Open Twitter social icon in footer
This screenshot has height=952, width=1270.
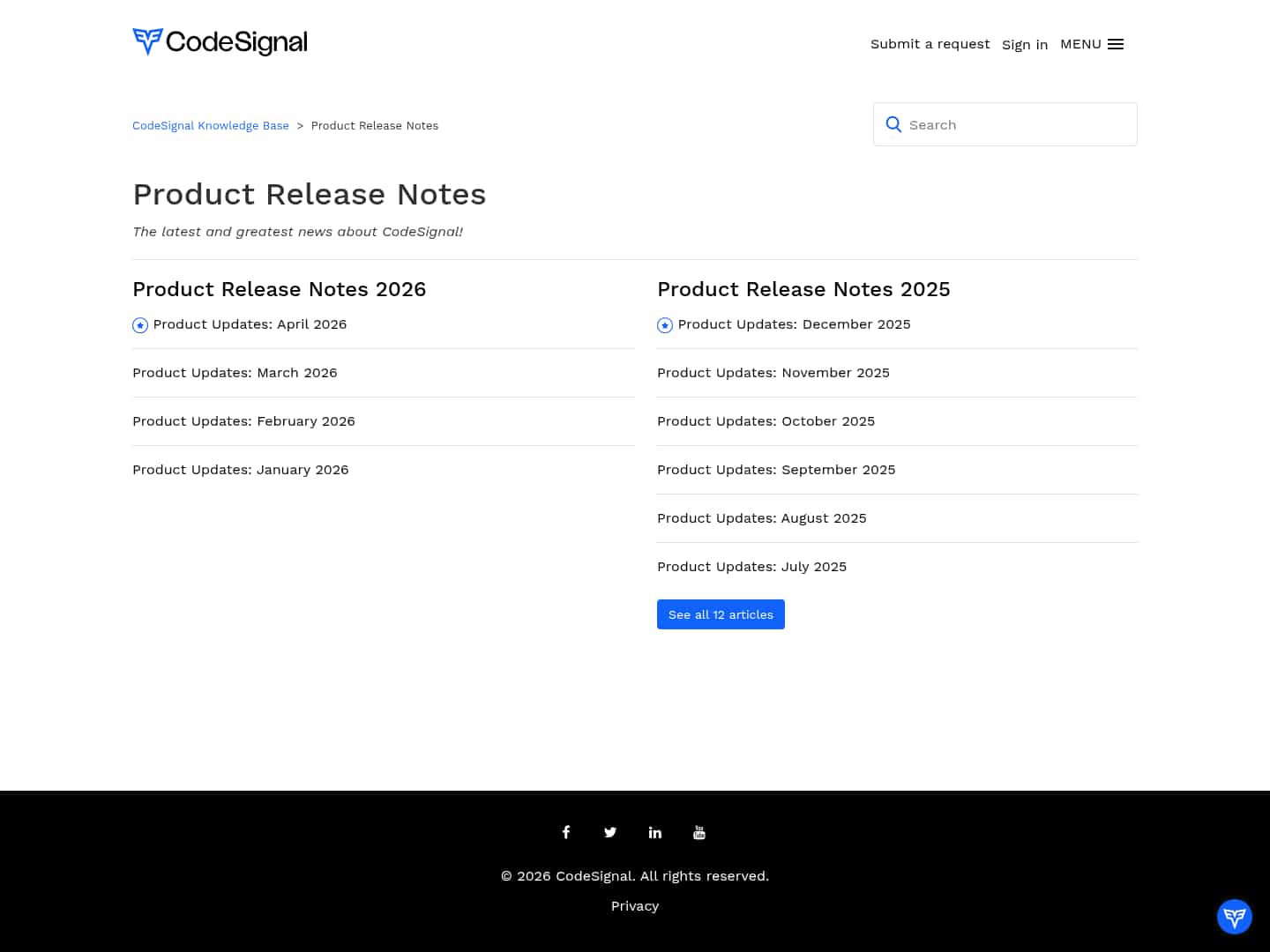pos(610,832)
